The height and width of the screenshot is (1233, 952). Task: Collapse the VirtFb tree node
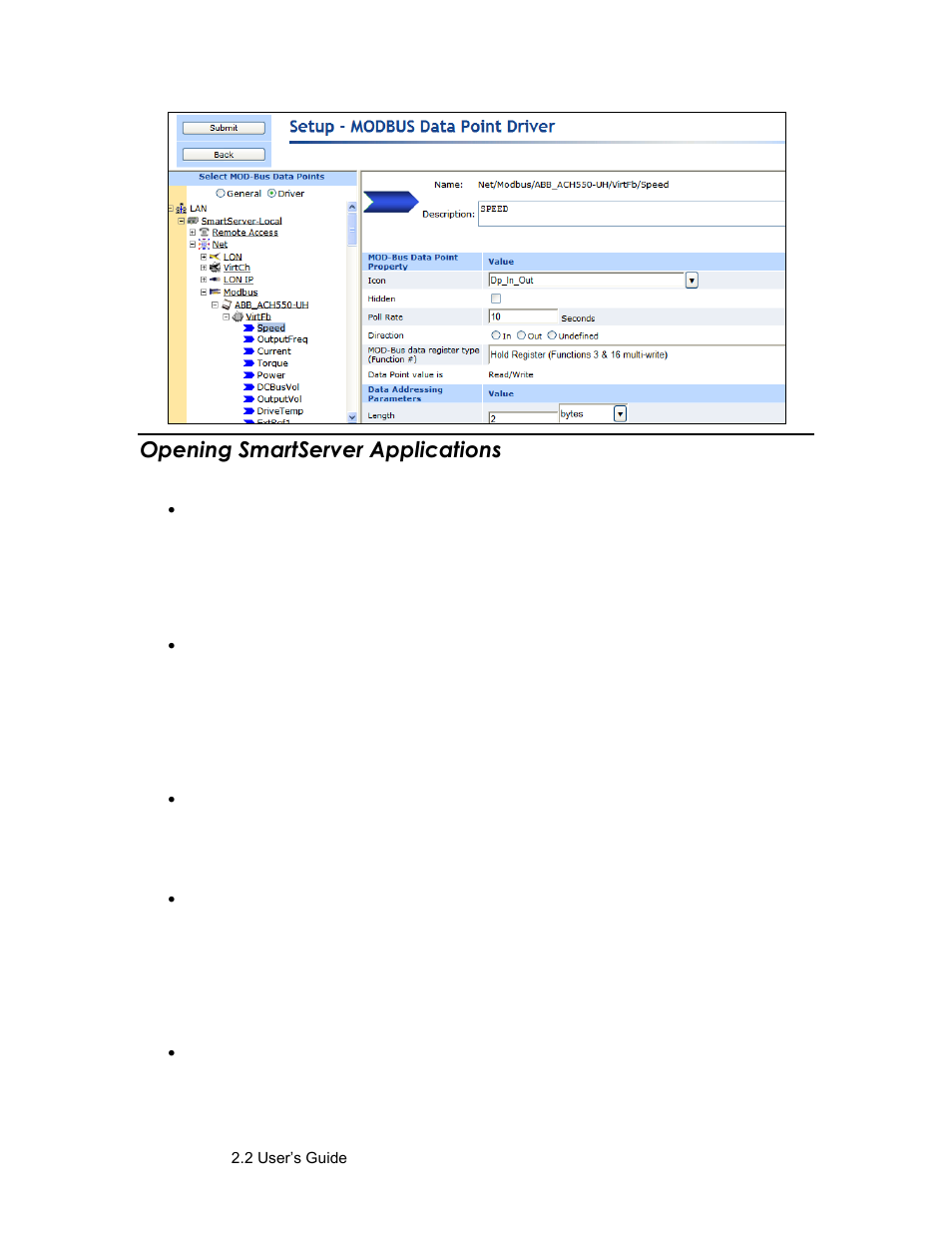226,316
